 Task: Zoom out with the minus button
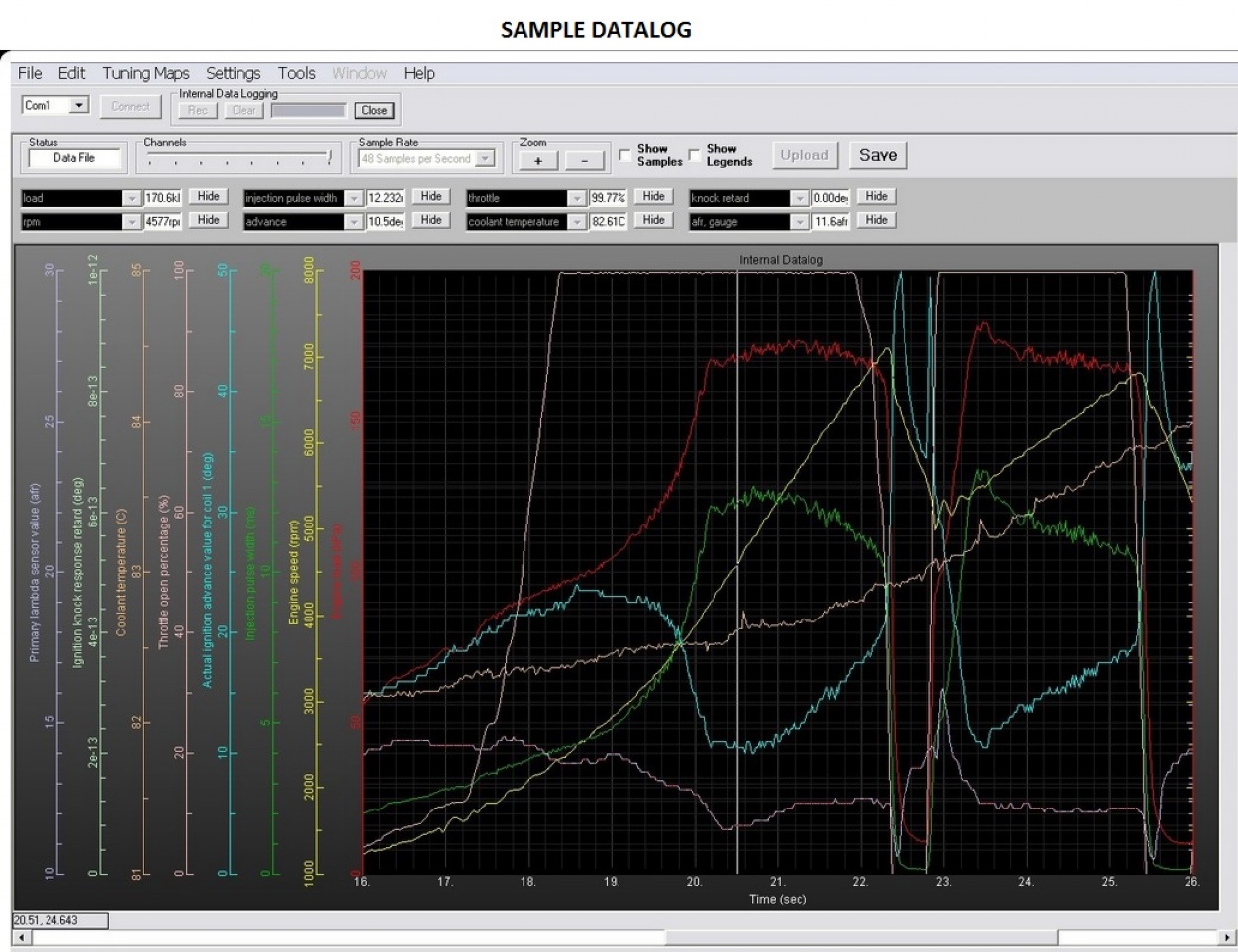[x=584, y=160]
